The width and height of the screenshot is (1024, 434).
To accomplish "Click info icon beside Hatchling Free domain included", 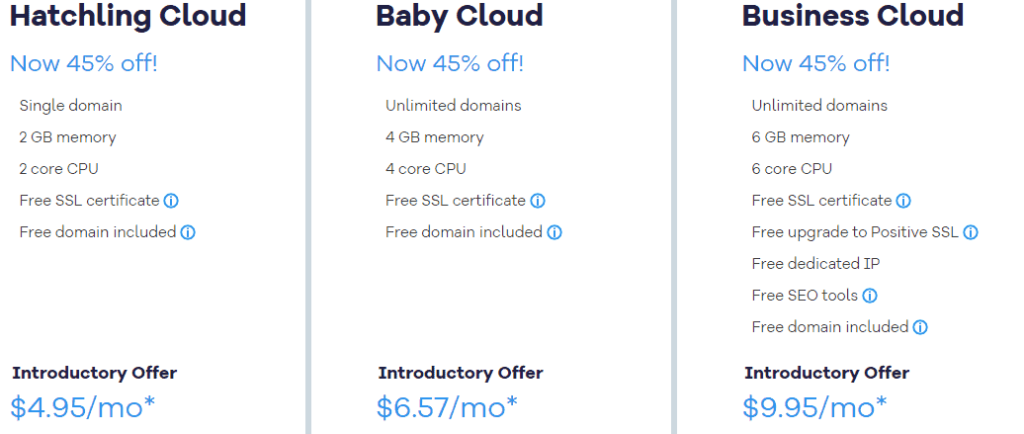I will [x=188, y=233].
